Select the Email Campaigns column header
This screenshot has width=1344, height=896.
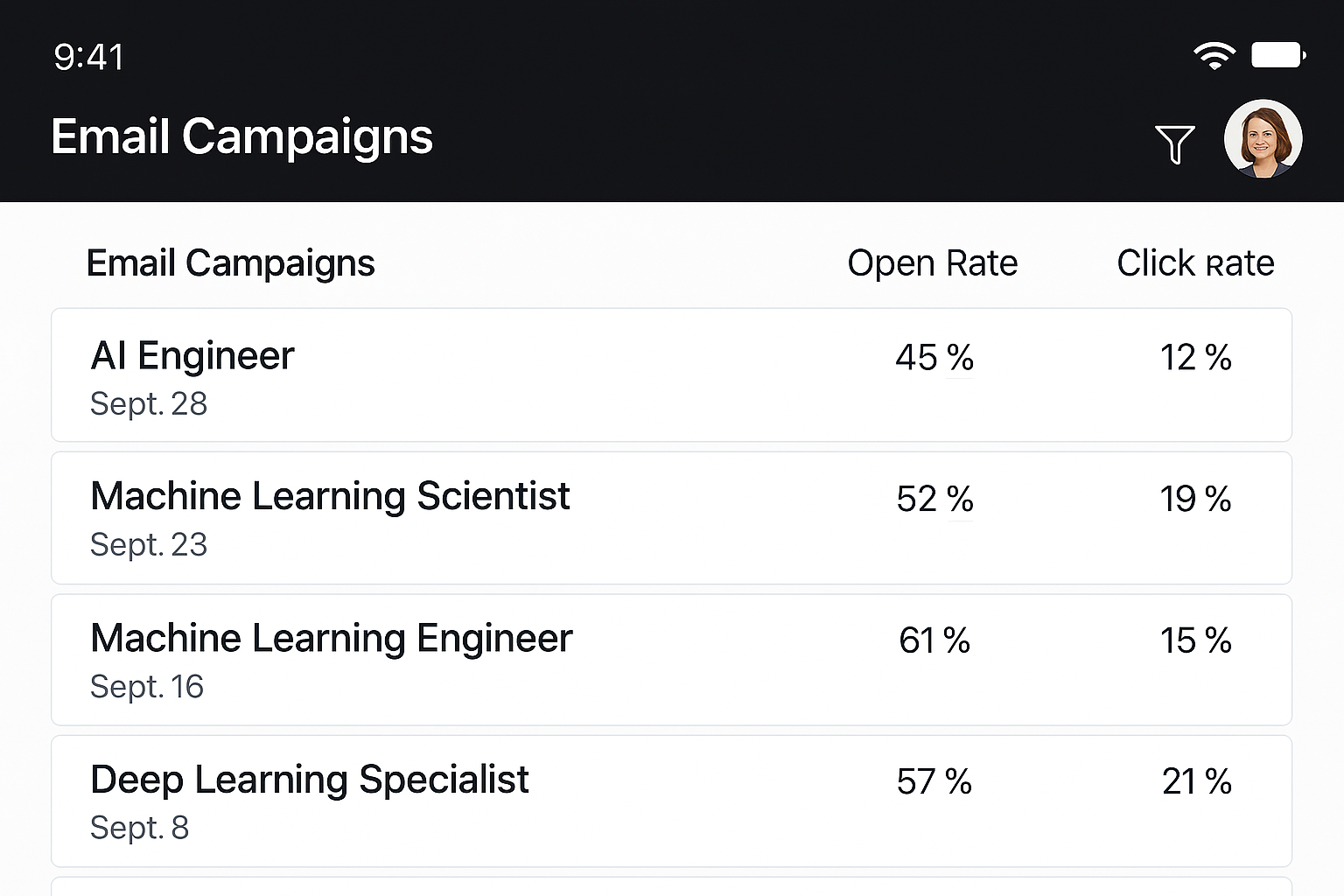click(x=230, y=263)
